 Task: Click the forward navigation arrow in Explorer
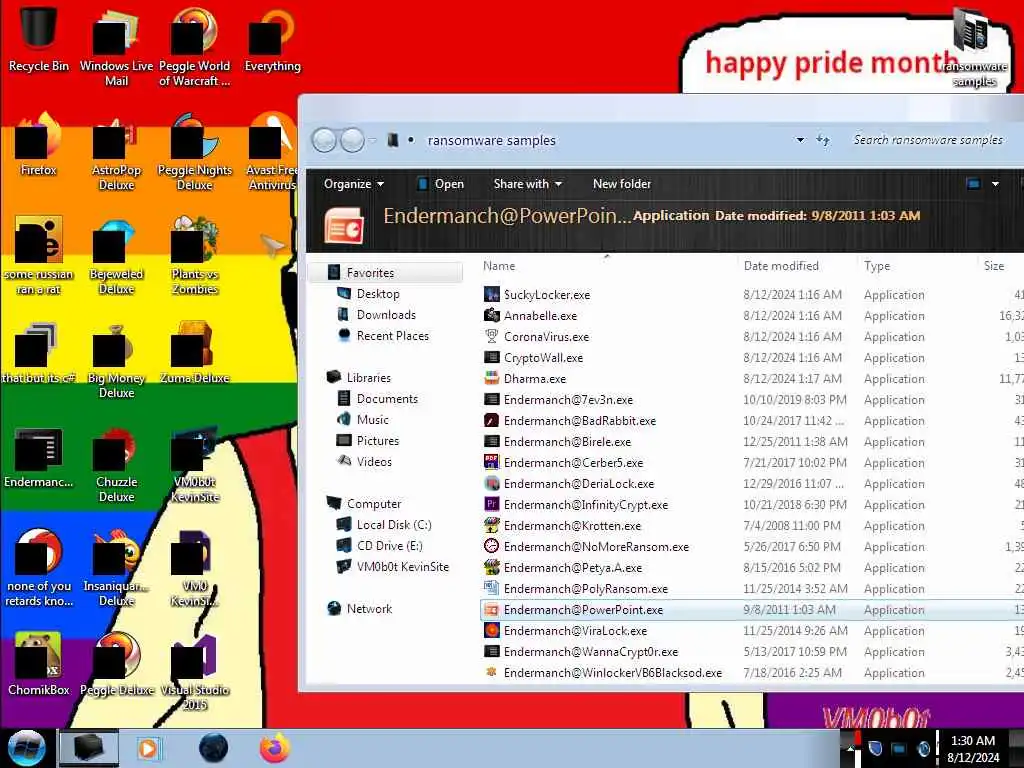[x=352, y=140]
